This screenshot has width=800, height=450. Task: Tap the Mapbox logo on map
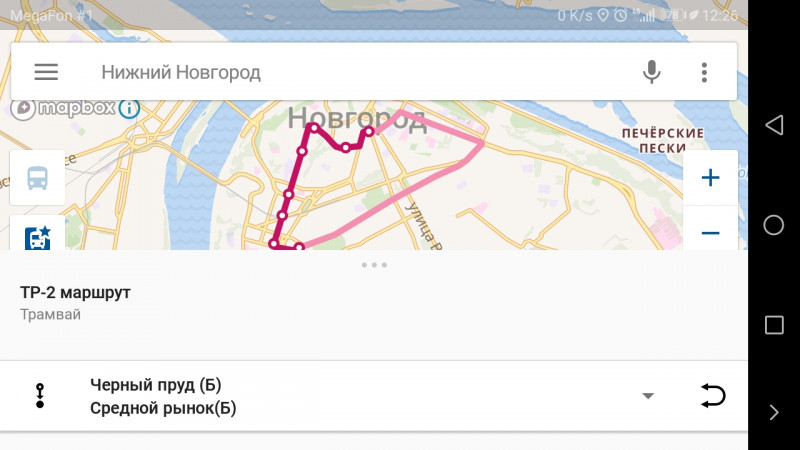pos(64,108)
